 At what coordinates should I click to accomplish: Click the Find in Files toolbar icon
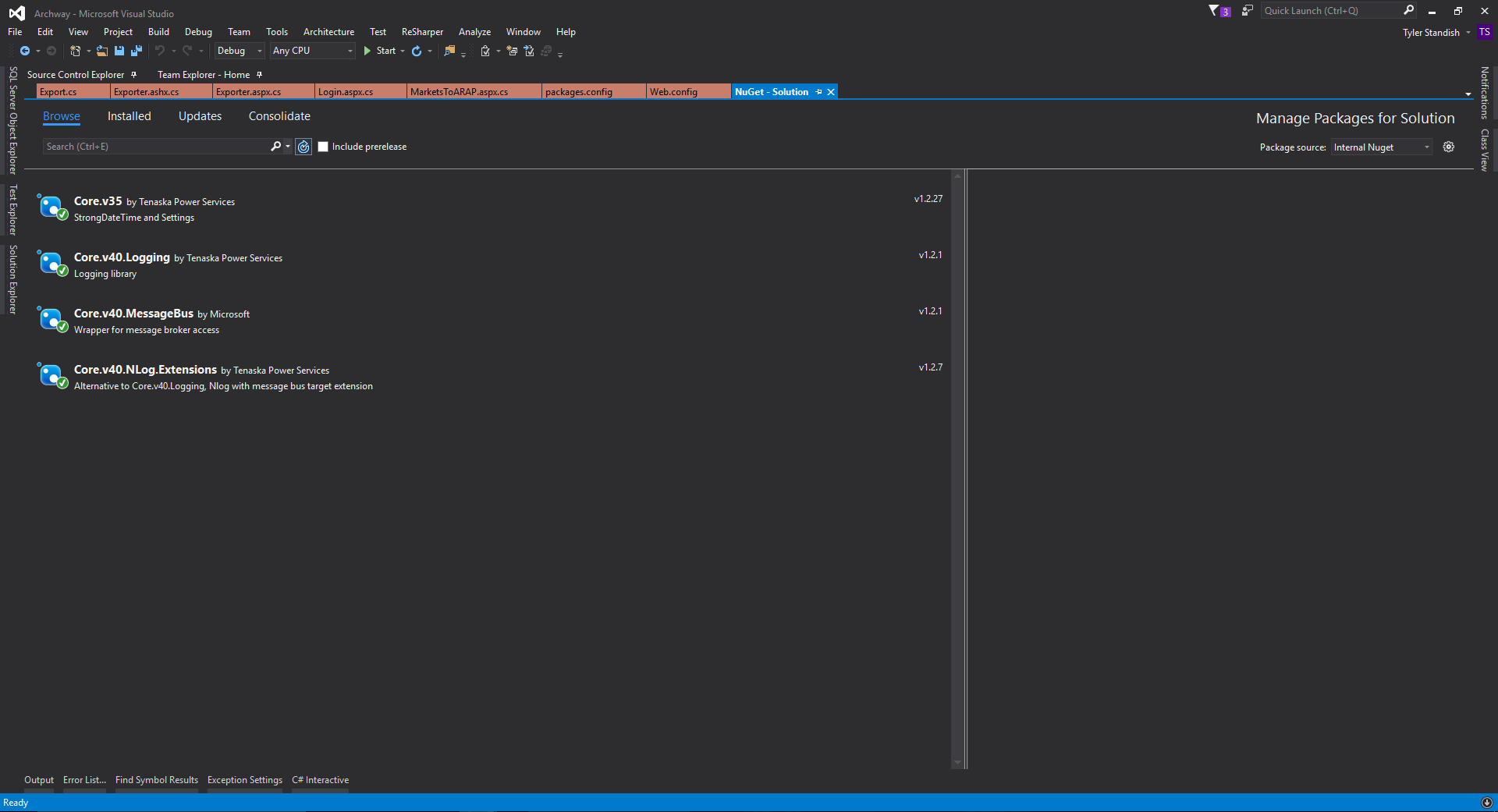click(x=449, y=51)
